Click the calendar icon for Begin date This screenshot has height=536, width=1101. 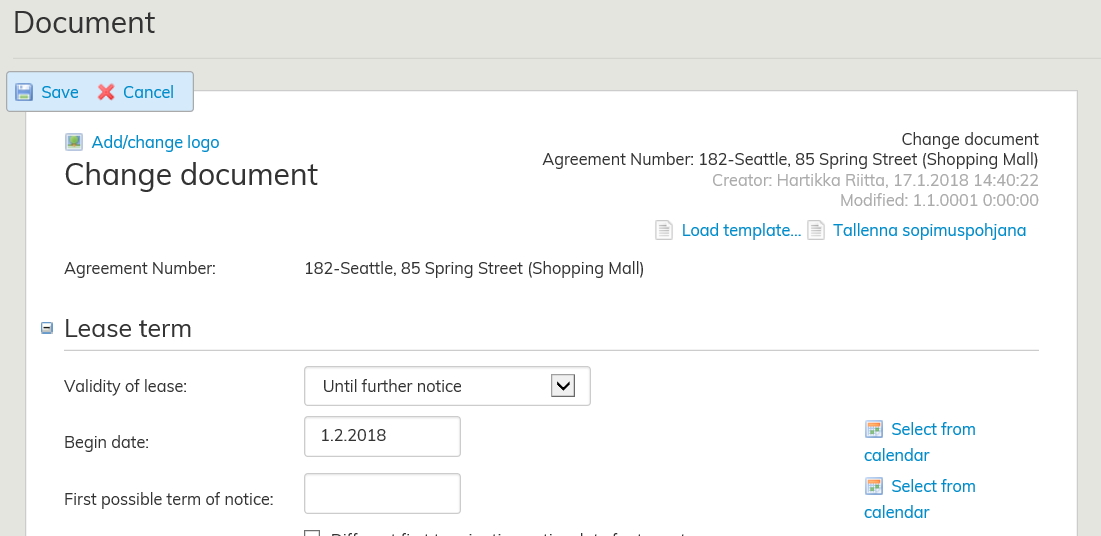coord(874,429)
